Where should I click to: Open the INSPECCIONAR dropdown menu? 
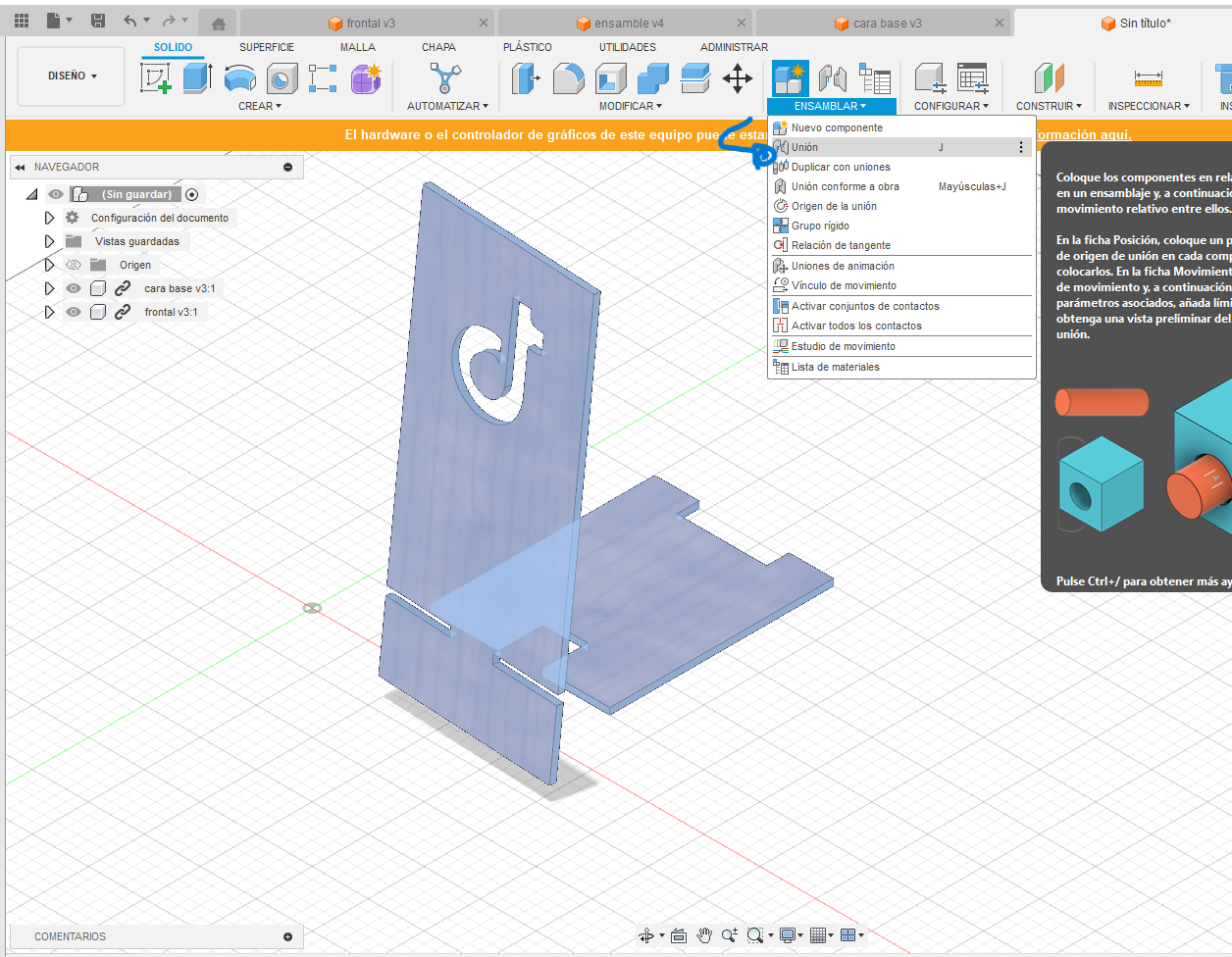[x=1149, y=106]
